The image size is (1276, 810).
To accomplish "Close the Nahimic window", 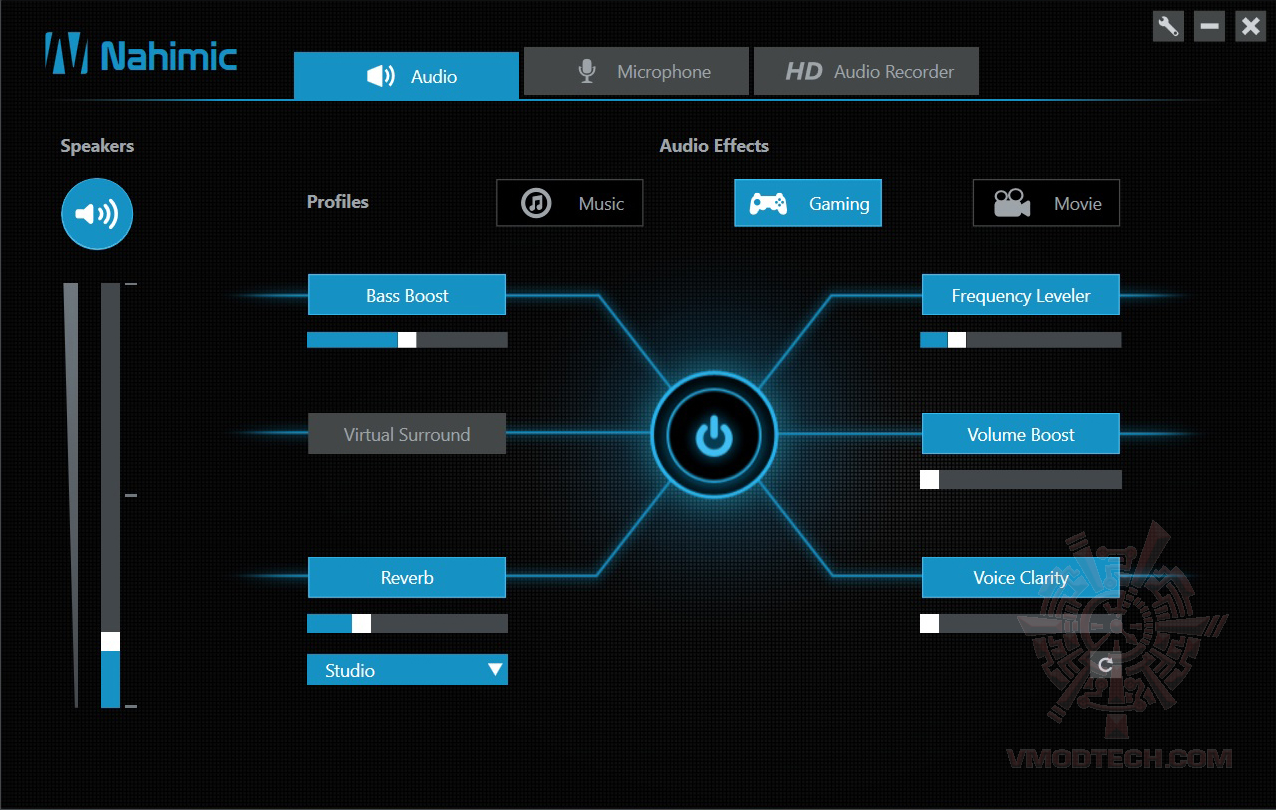I will pos(1250,26).
